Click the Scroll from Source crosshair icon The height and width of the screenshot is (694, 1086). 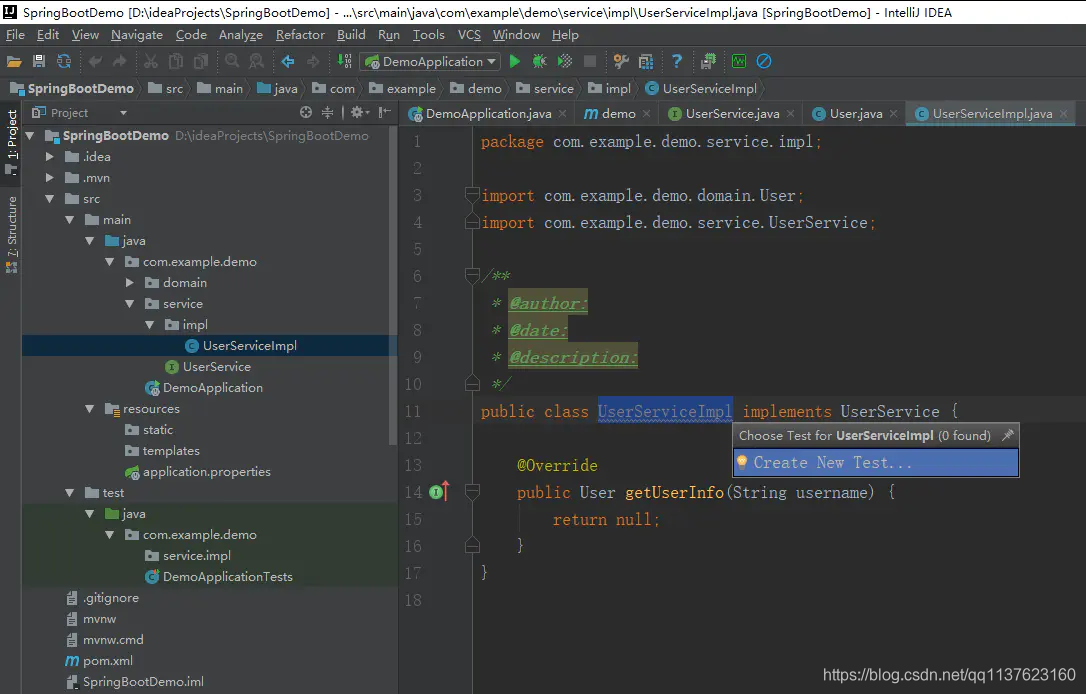tap(306, 112)
